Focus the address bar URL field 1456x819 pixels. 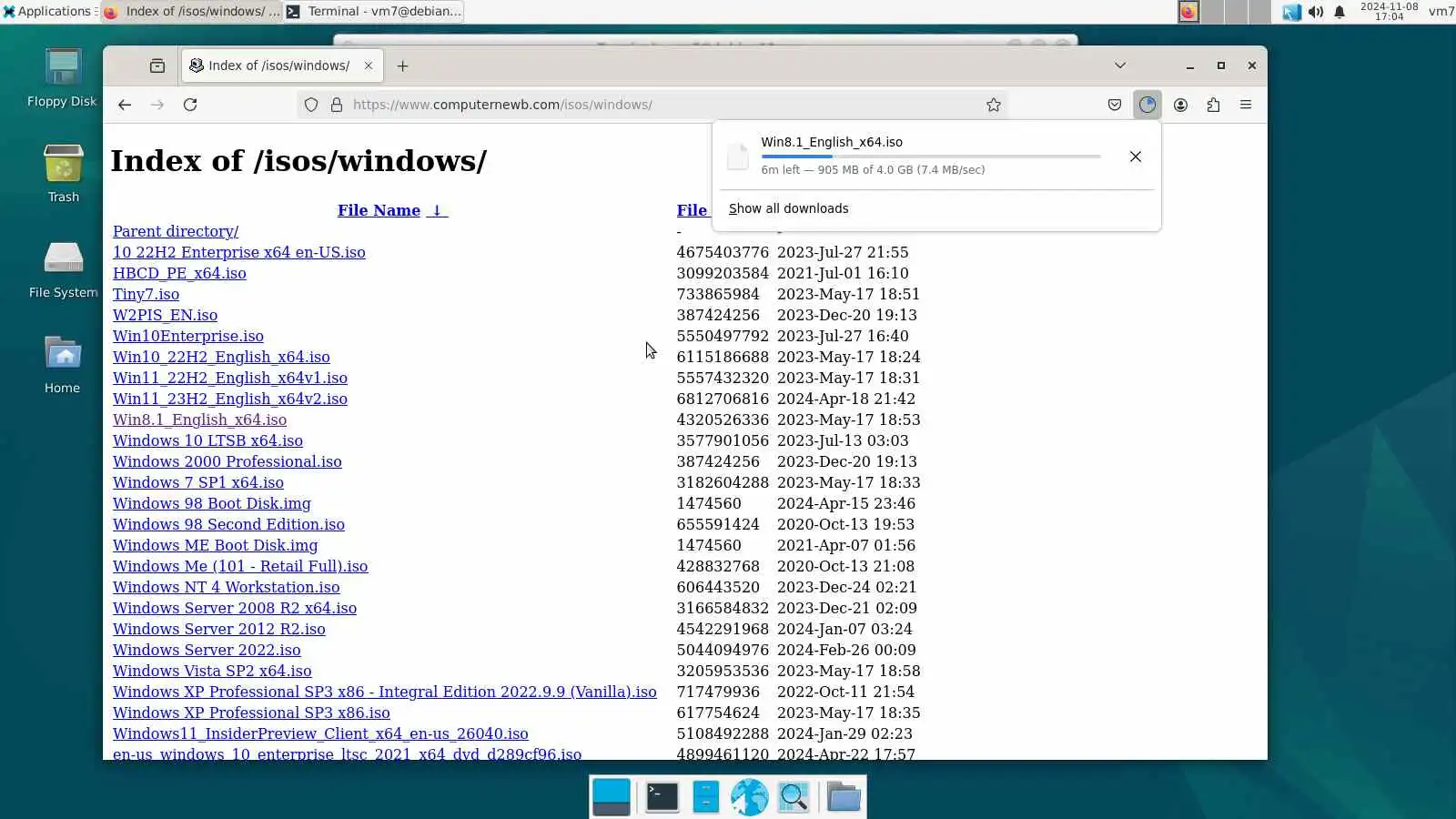(x=652, y=105)
